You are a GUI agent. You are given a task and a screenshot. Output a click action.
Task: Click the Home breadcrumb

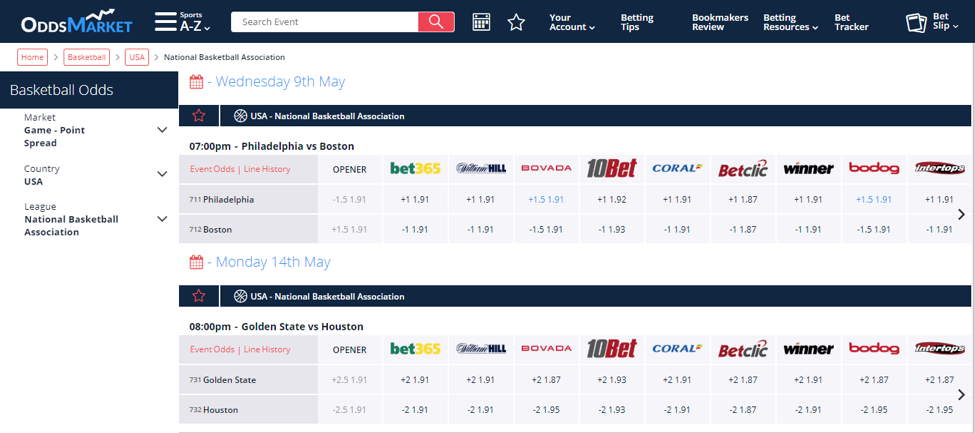32,57
